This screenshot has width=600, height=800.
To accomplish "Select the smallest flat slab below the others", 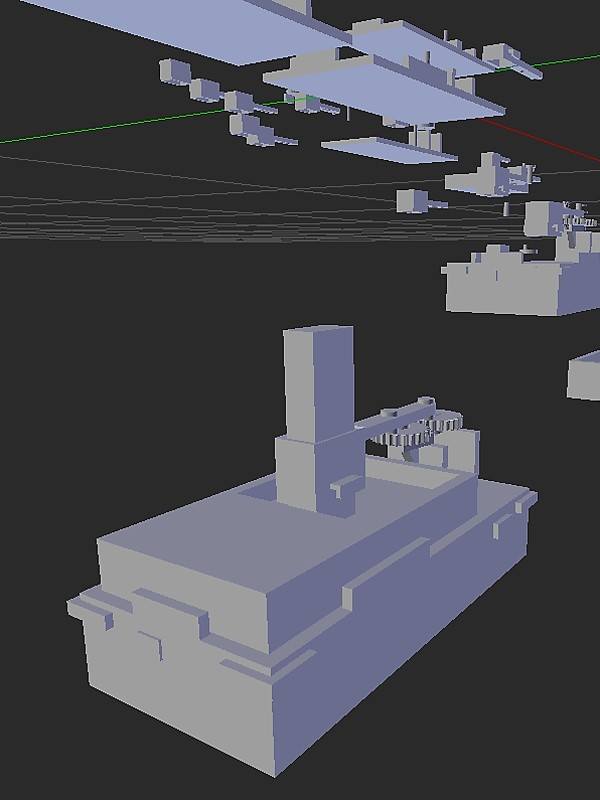I will (390, 149).
